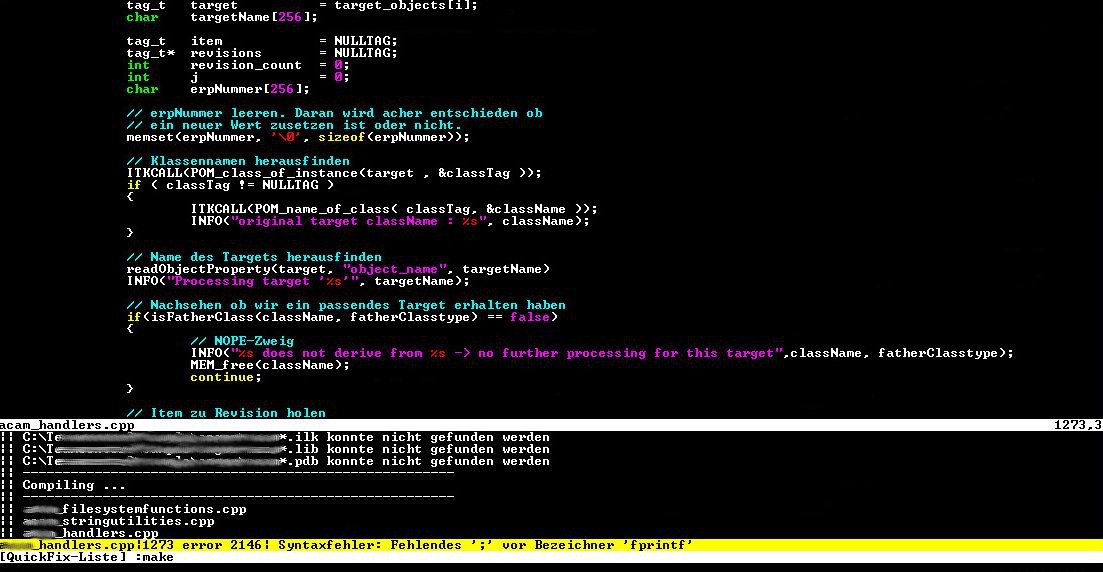
Task: Click the 'continue;' statement
Action: tap(226, 377)
